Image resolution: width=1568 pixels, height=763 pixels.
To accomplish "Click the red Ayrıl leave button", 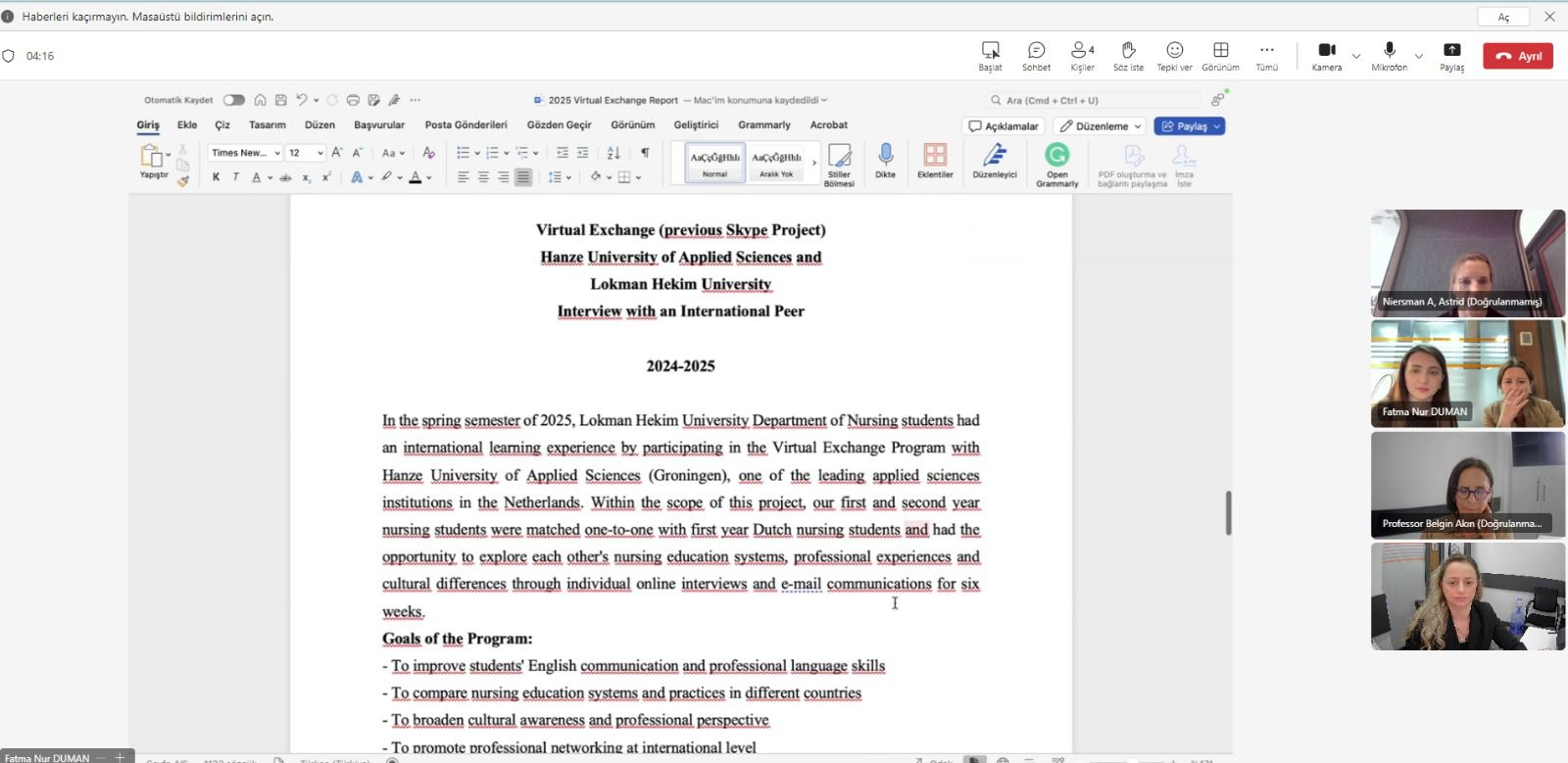I will (x=1518, y=56).
